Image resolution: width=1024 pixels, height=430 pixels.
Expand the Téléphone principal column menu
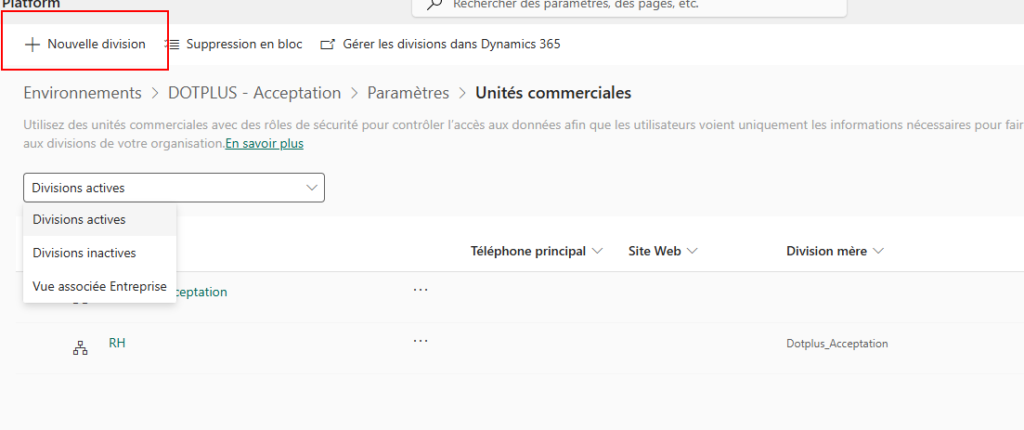click(598, 251)
